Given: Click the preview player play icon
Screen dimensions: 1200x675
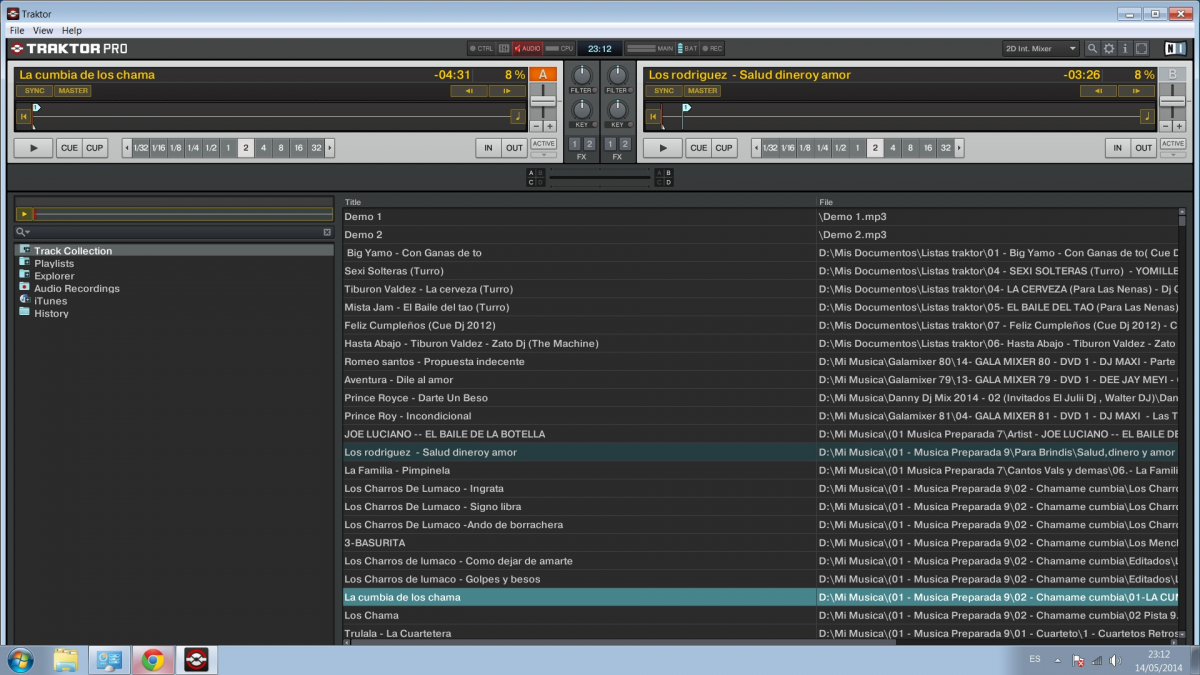Looking at the screenshot, I should (x=24, y=214).
